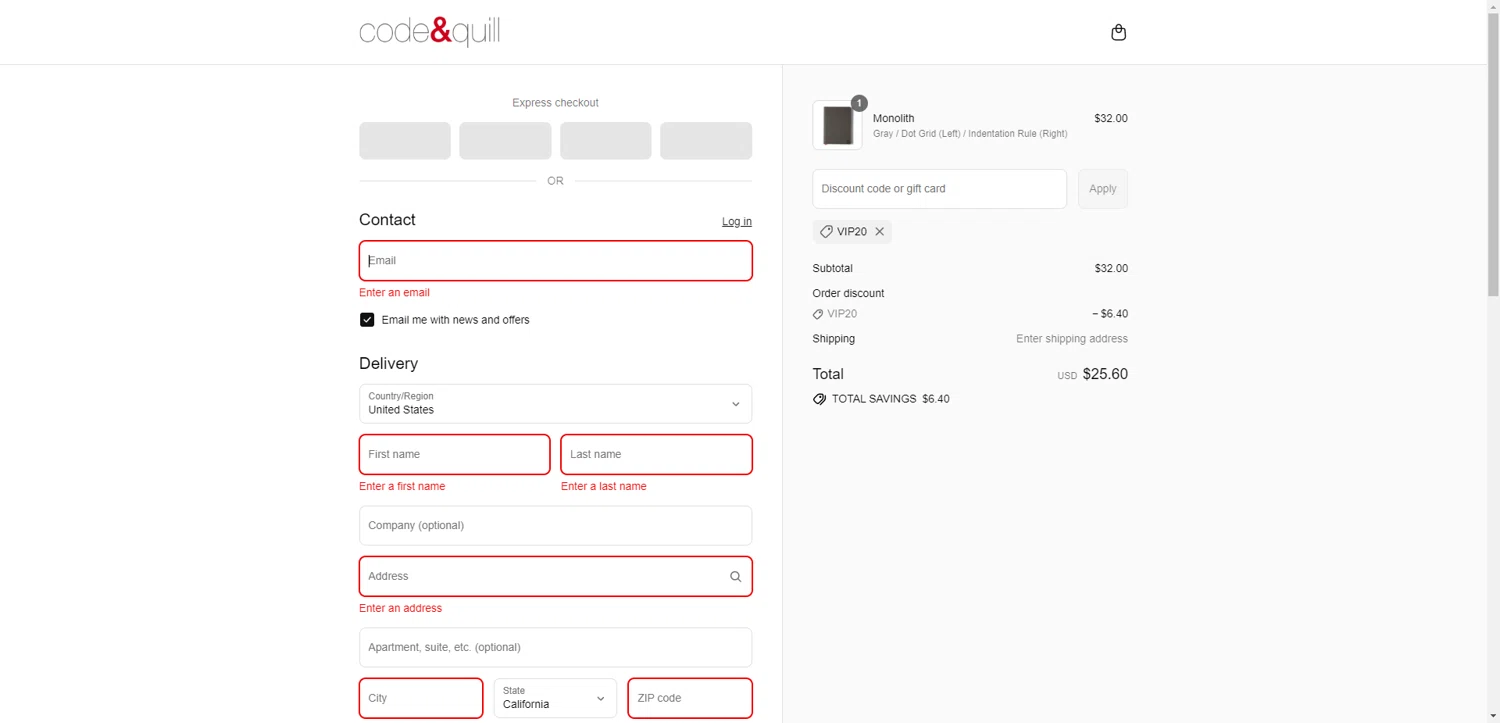
Task: Click the Monolith product name
Action: [894, 118]
